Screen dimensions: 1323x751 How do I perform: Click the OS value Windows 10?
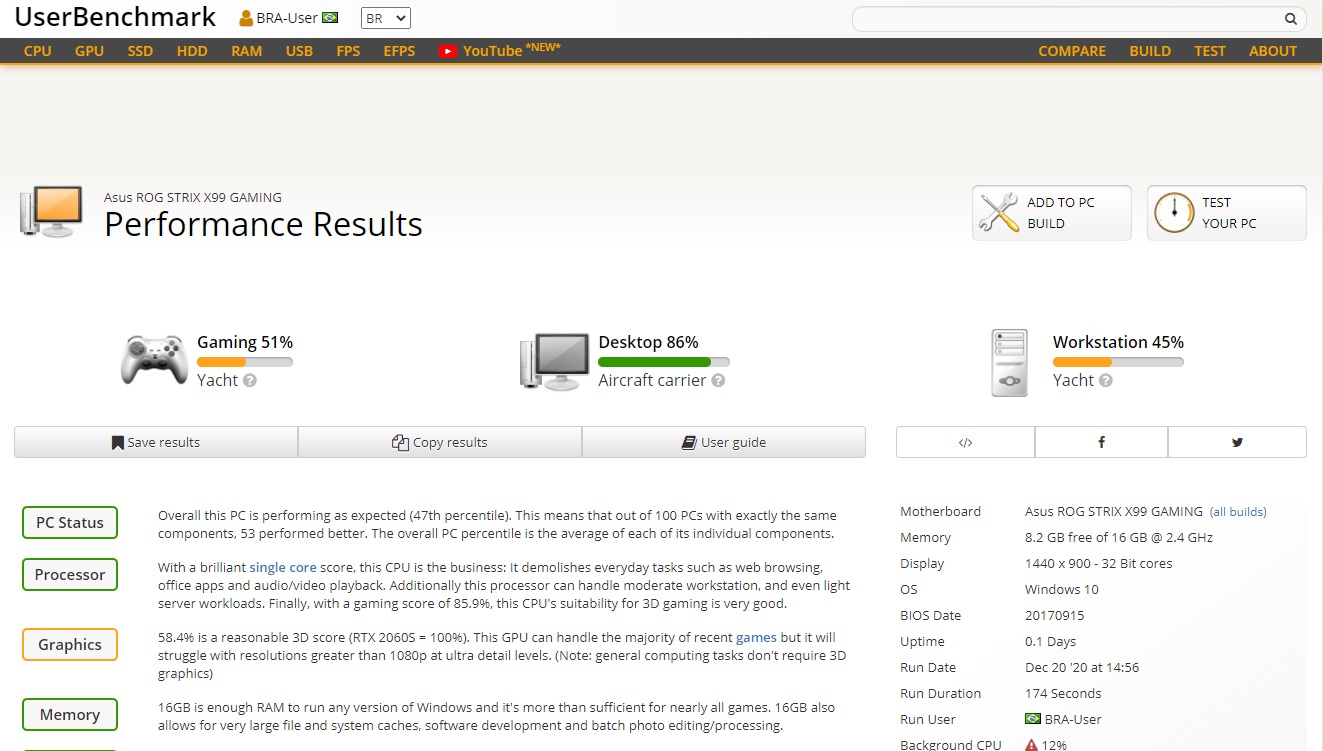coord(1062,589)
